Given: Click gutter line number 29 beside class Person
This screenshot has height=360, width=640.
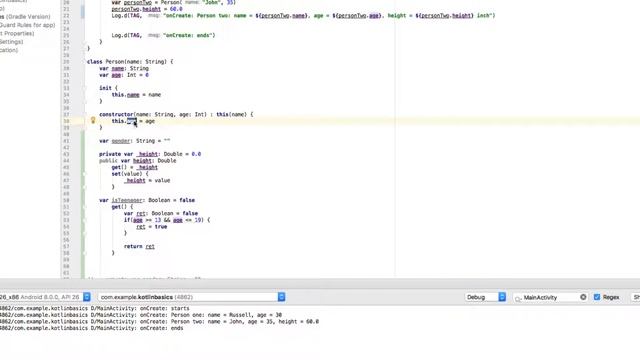Looking at the screenshot, I should point(66,62).
